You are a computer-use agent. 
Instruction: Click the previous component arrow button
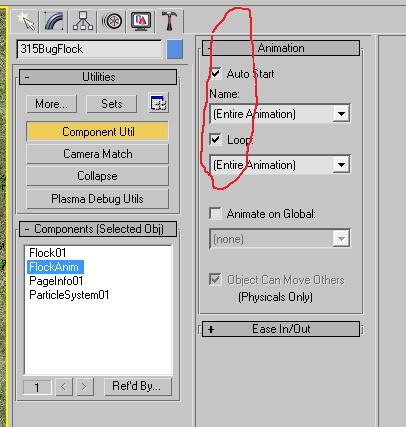coord(64,387)
